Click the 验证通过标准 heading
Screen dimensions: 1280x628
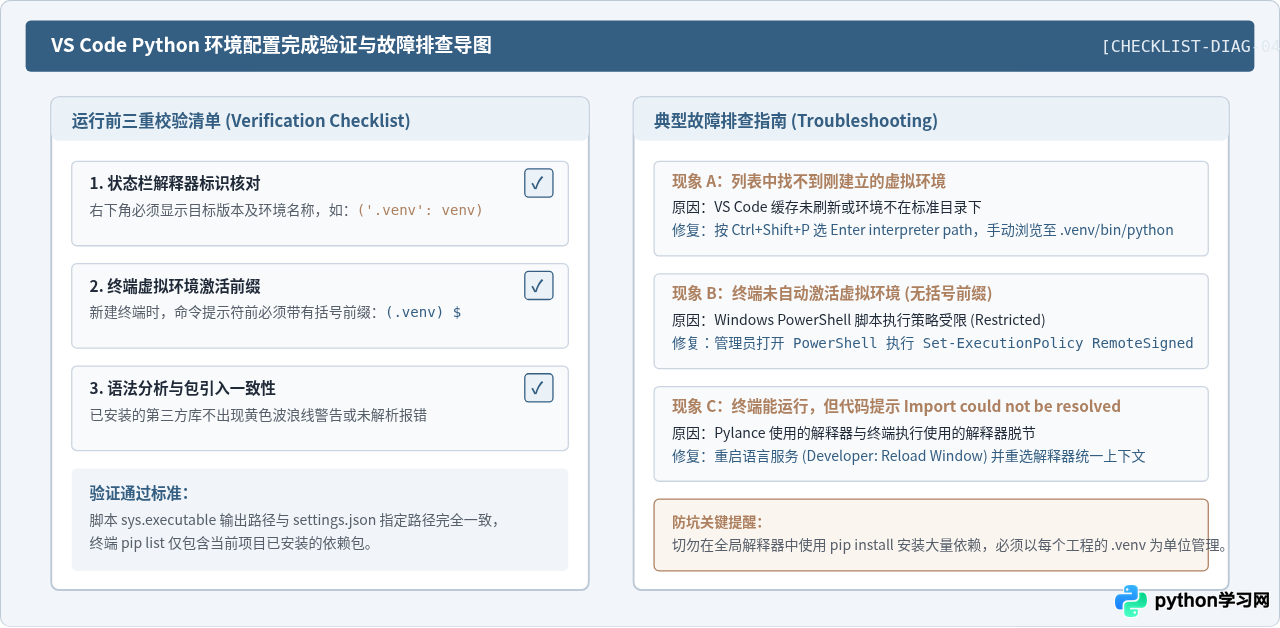[139, 493]
